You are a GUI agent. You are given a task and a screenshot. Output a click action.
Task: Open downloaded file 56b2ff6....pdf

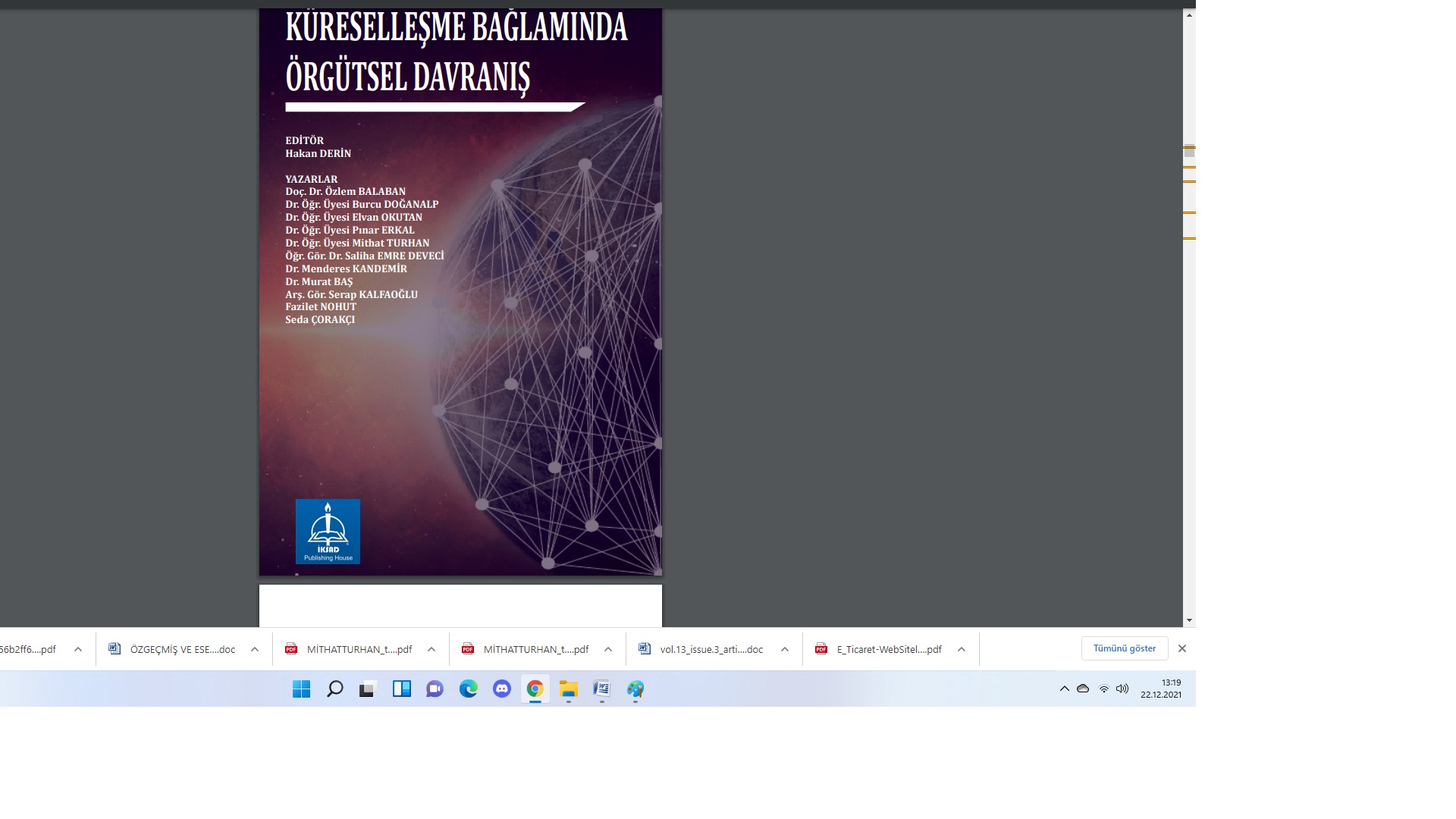pos(27,649)
